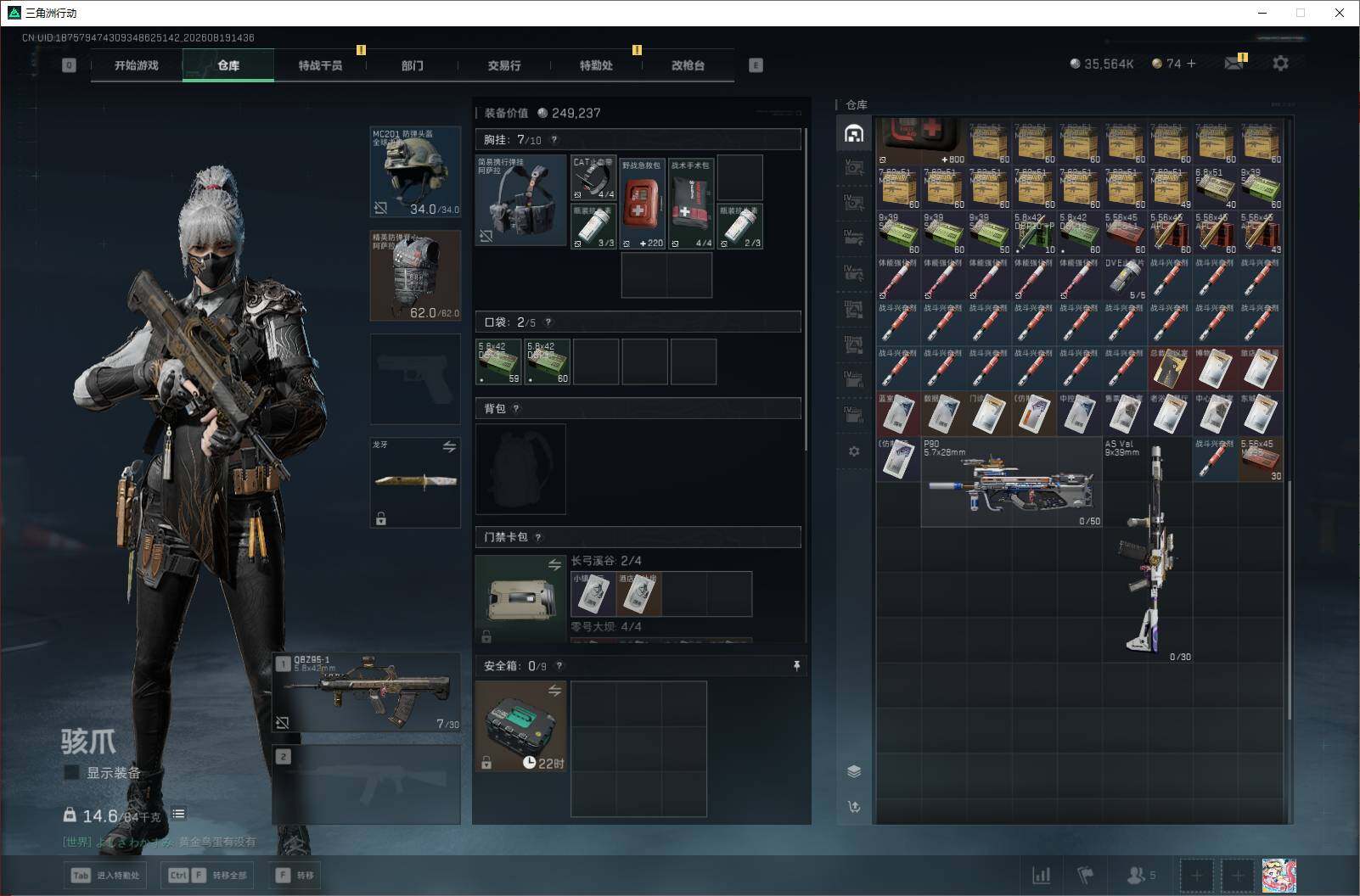Select the main warehouse sidebar icon
The width and height of the screenshot is (1360, 896).
854,132
